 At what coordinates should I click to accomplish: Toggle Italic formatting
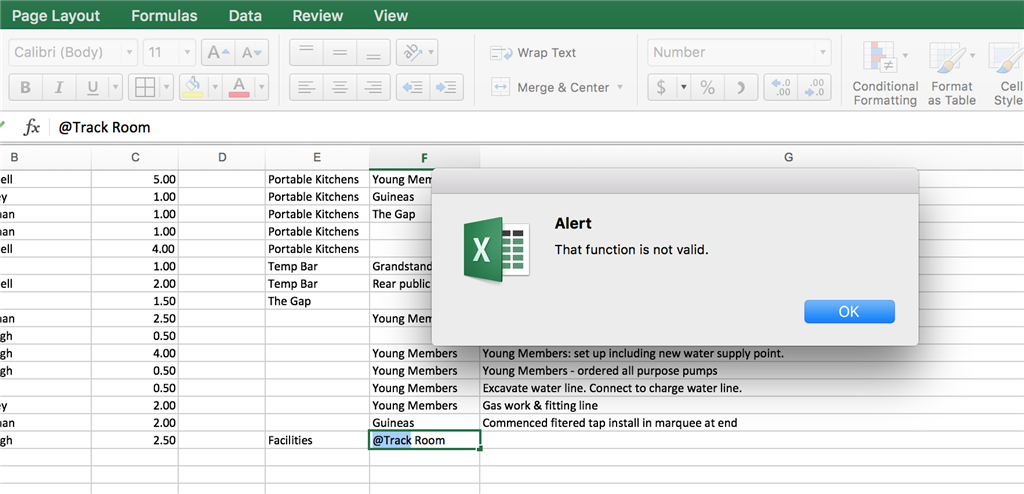click(59, 87)
